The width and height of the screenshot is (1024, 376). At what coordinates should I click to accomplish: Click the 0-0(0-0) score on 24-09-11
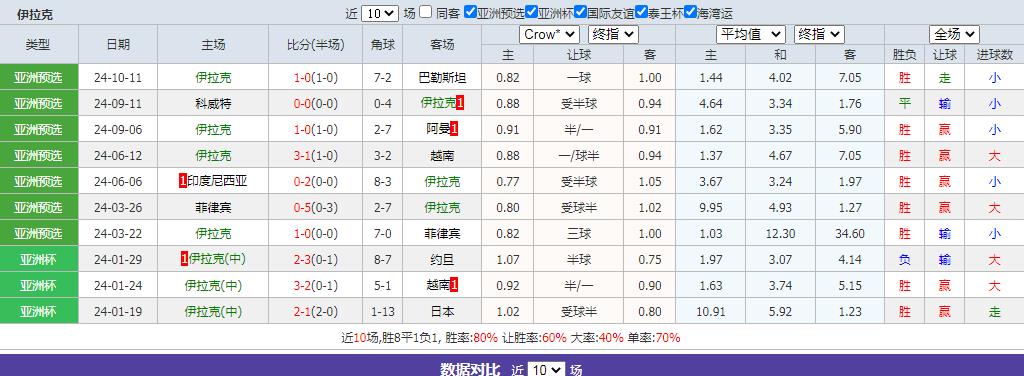tap(316, 103)
